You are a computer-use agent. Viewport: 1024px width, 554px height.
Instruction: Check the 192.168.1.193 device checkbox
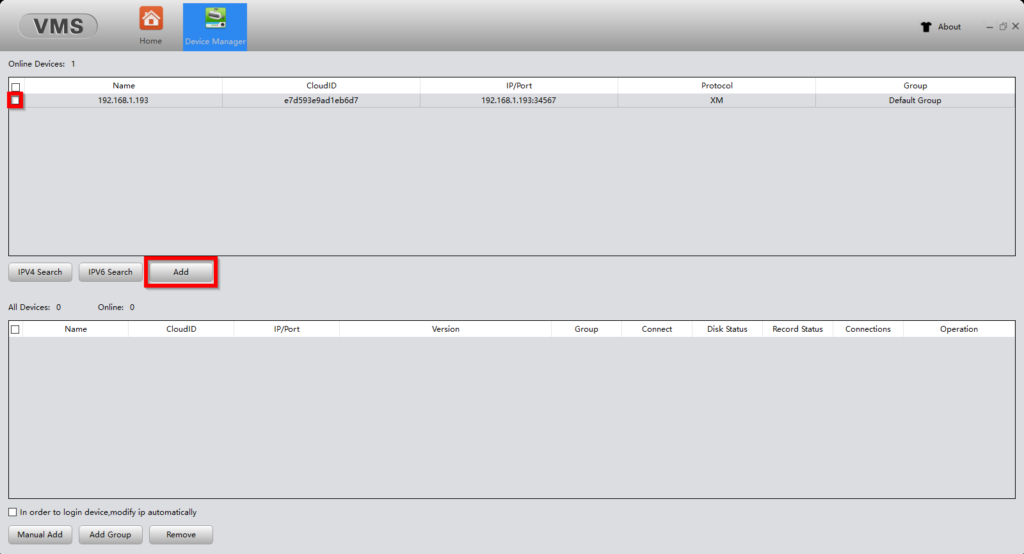point(15,101)
